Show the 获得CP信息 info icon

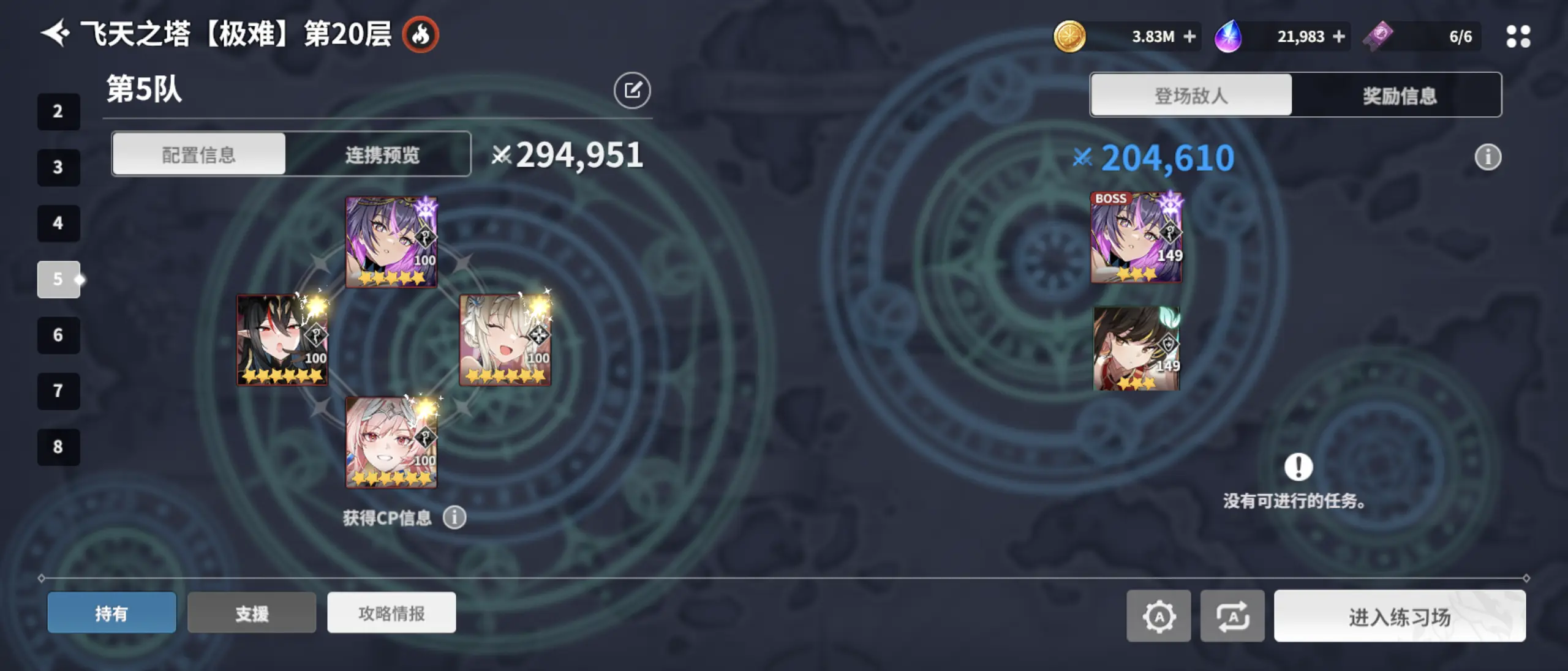click(x=454, y=517)
